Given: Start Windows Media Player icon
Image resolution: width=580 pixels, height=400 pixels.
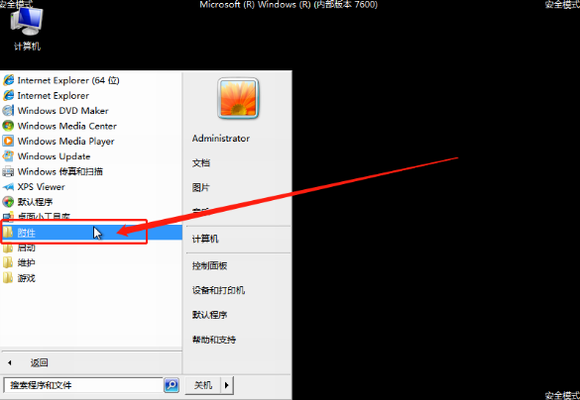Looking at the screenshot, I should point(8,141).
